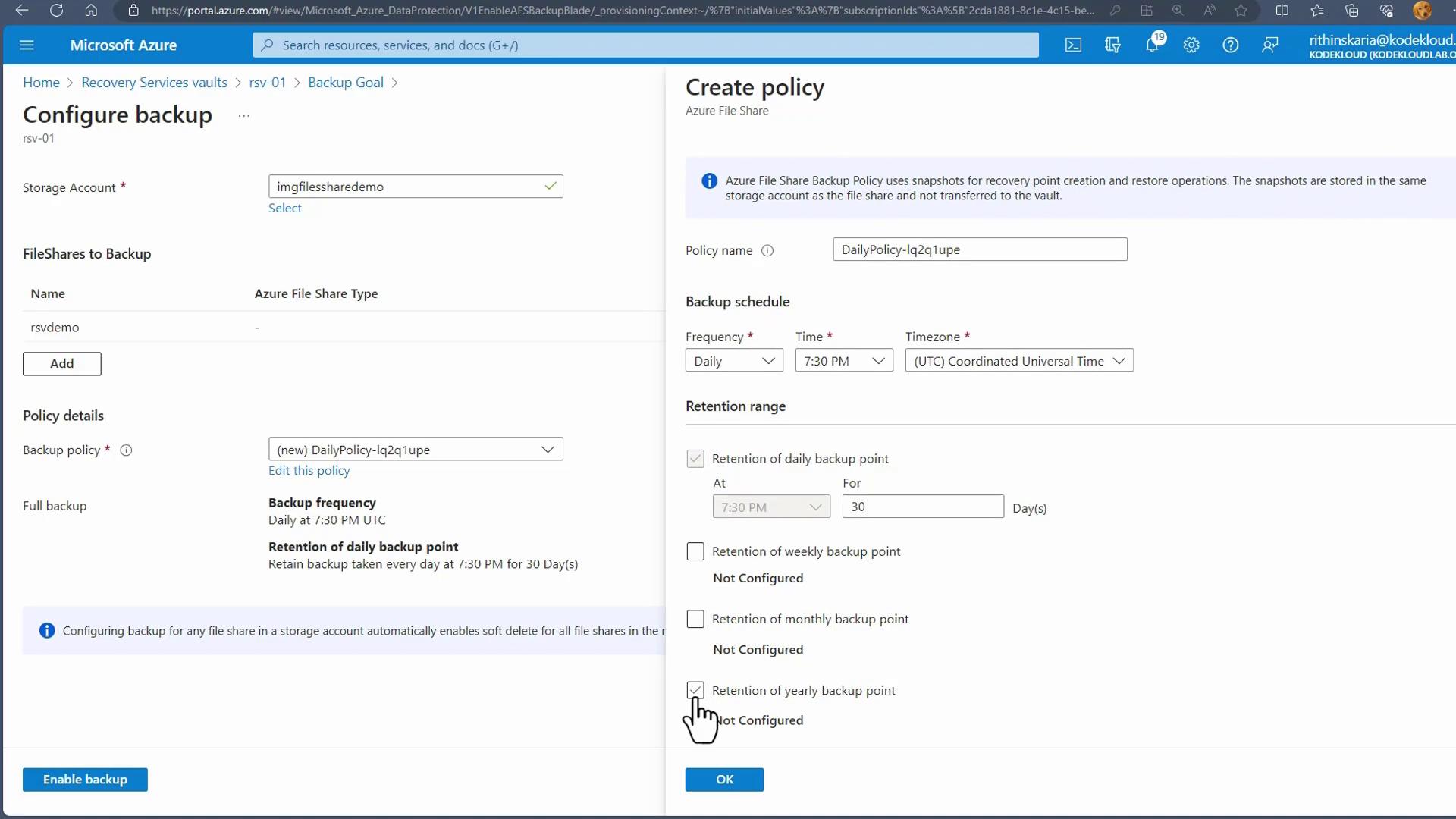Enable retention of weekly backup point
The width and height of the screenshot is (1456, 819).
[695, 552]
